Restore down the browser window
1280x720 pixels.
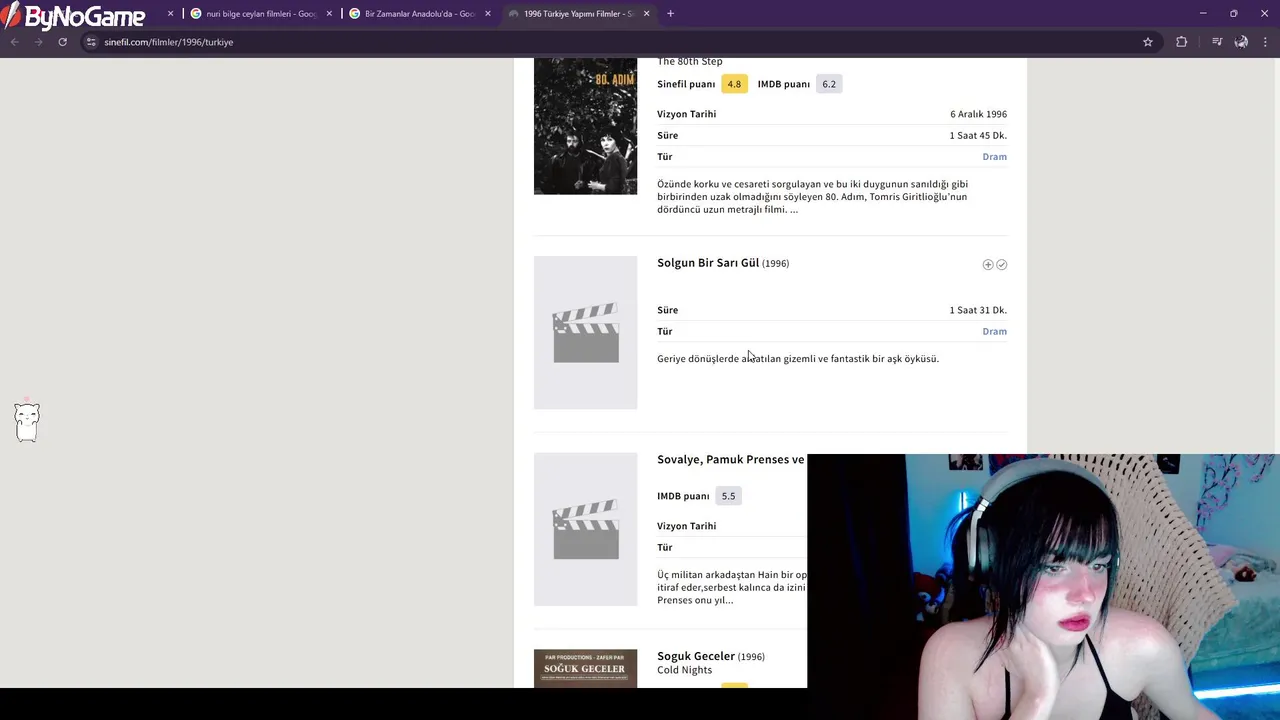click(x=1234, y=14)
